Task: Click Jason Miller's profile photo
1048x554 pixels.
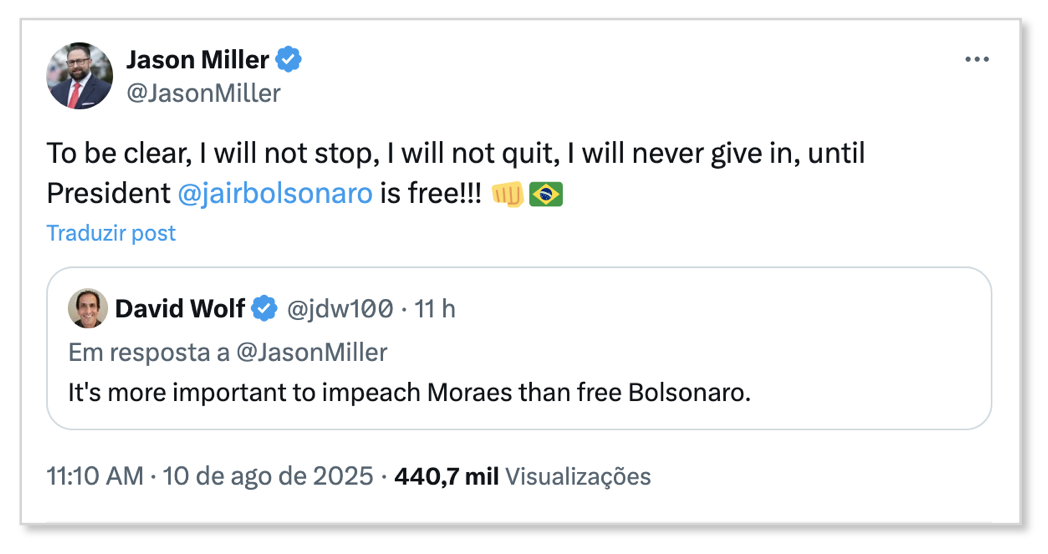Action: [x=80, y=76]
